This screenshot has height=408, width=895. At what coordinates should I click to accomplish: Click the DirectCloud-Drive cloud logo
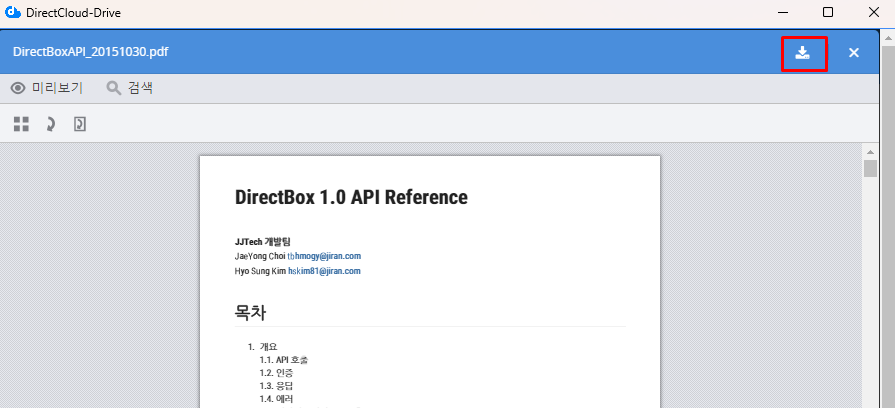[x=13, y=13]
